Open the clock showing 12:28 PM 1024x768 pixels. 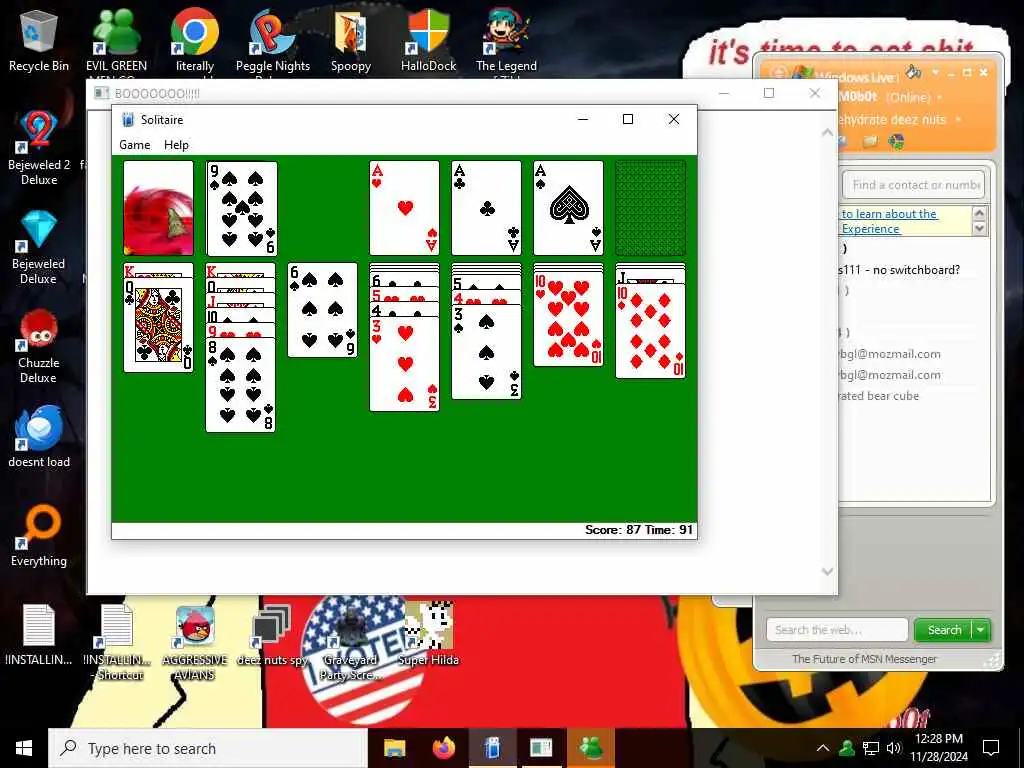[938, 748]
